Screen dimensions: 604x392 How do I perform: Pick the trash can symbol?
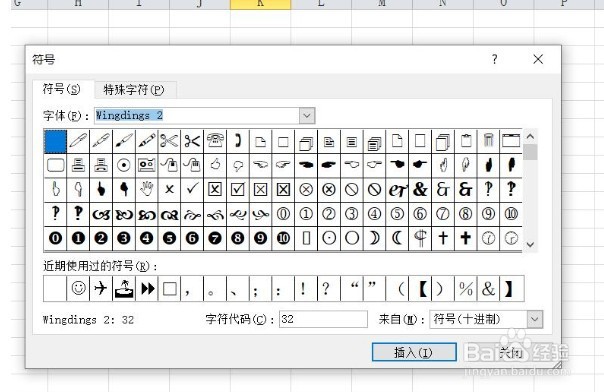(x=488, y=141)
